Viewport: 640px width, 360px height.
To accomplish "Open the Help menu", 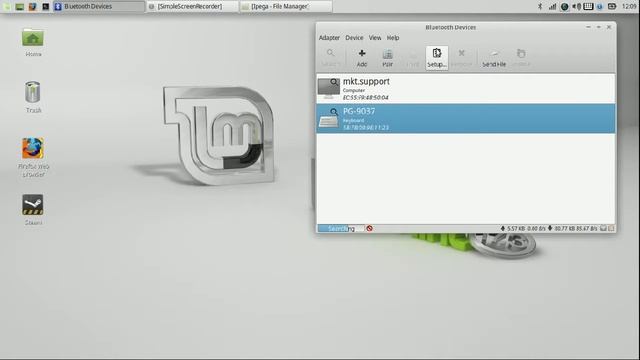I will (393, 38).
